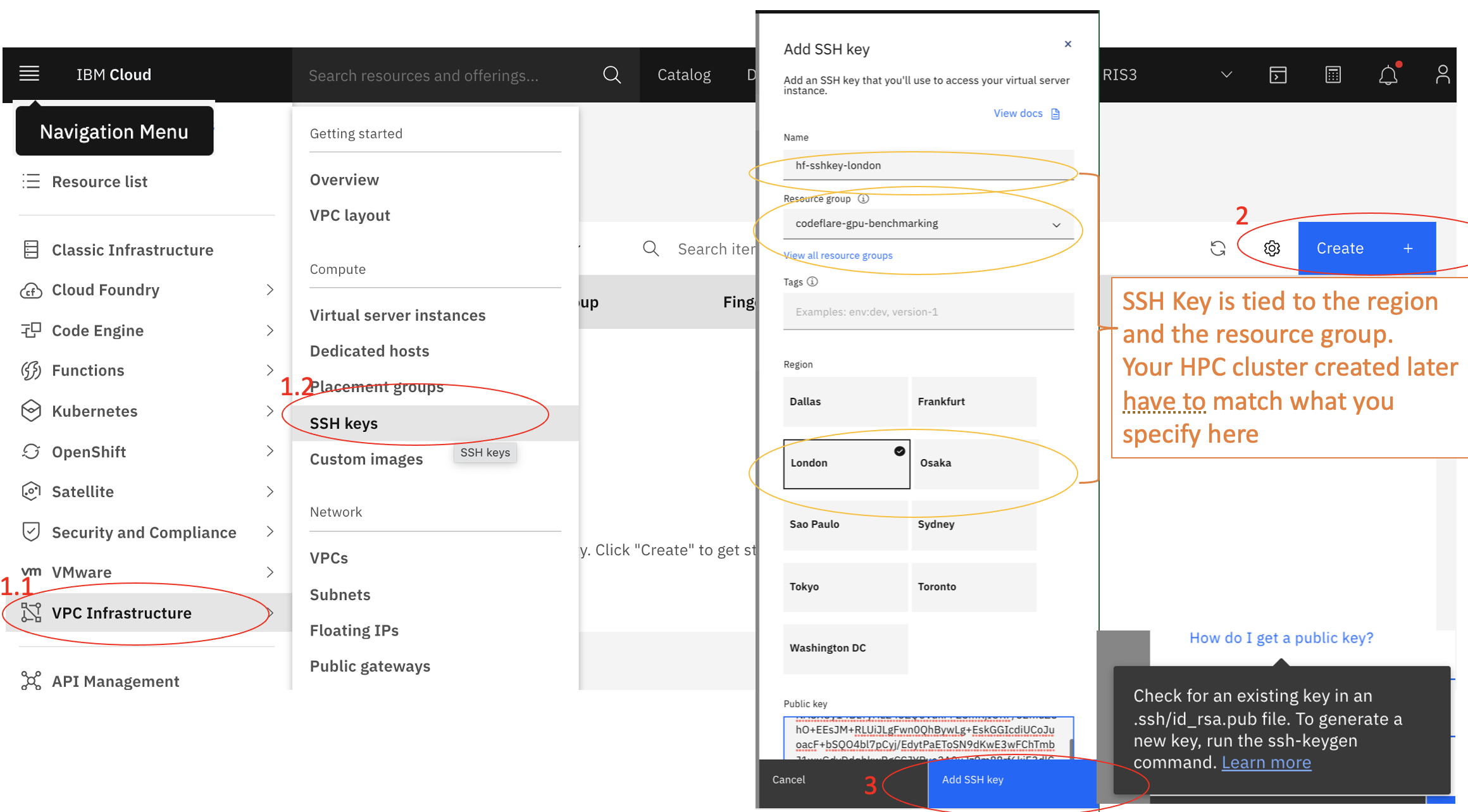Click the Add SSH key button
Viewport: 1468px width, 812px height.
click(1012, 780)
